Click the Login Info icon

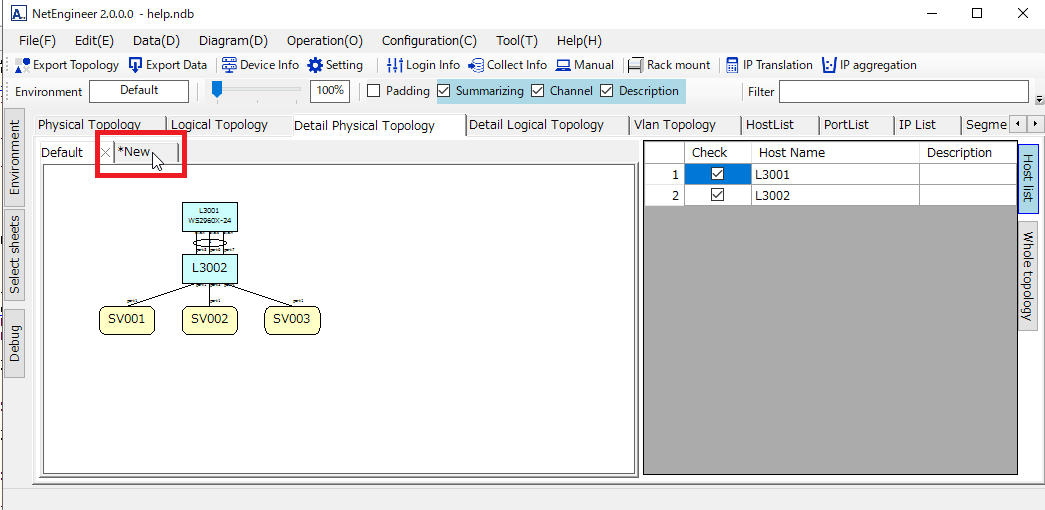[395, 65]
